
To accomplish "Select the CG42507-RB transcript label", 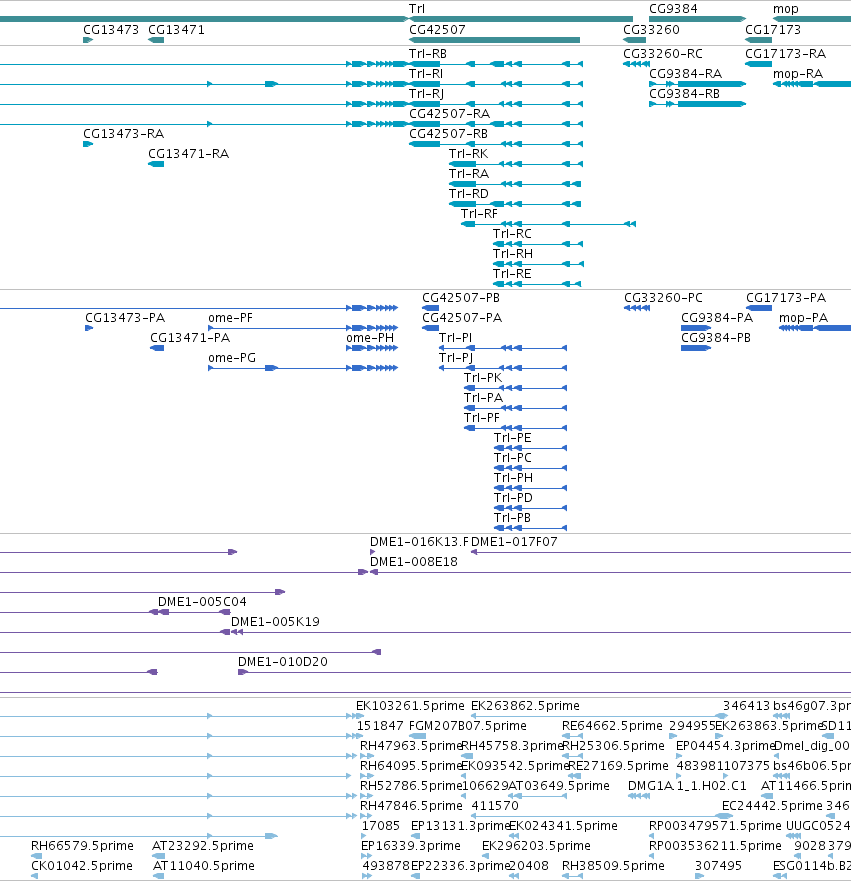I will [448, 134].
